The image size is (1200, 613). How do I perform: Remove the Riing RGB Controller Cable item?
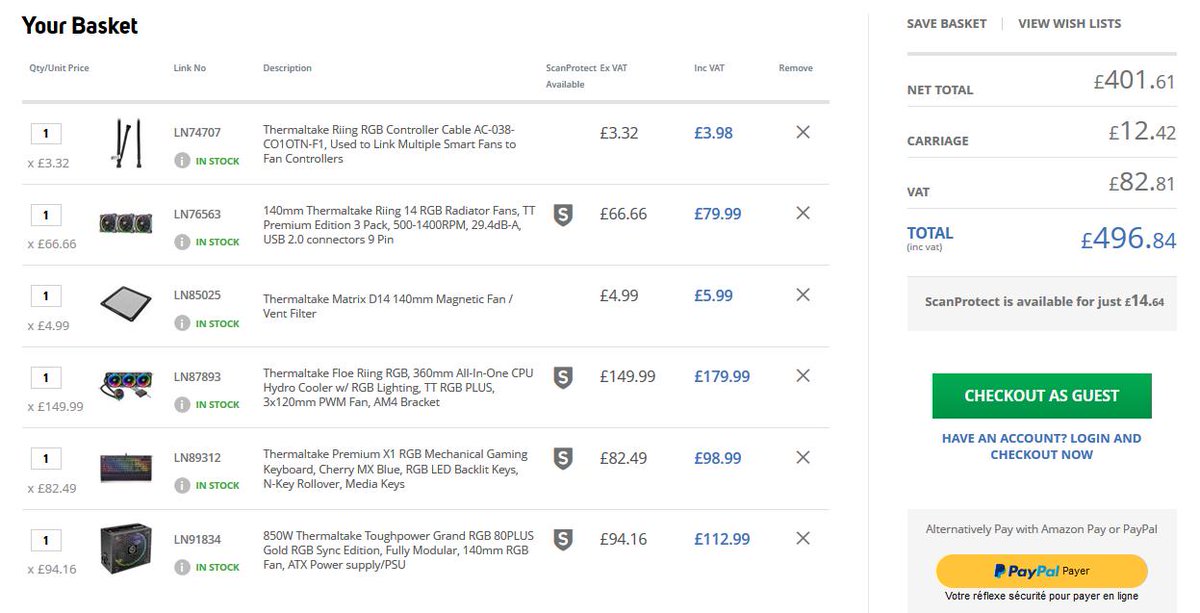tap(802, 132)
